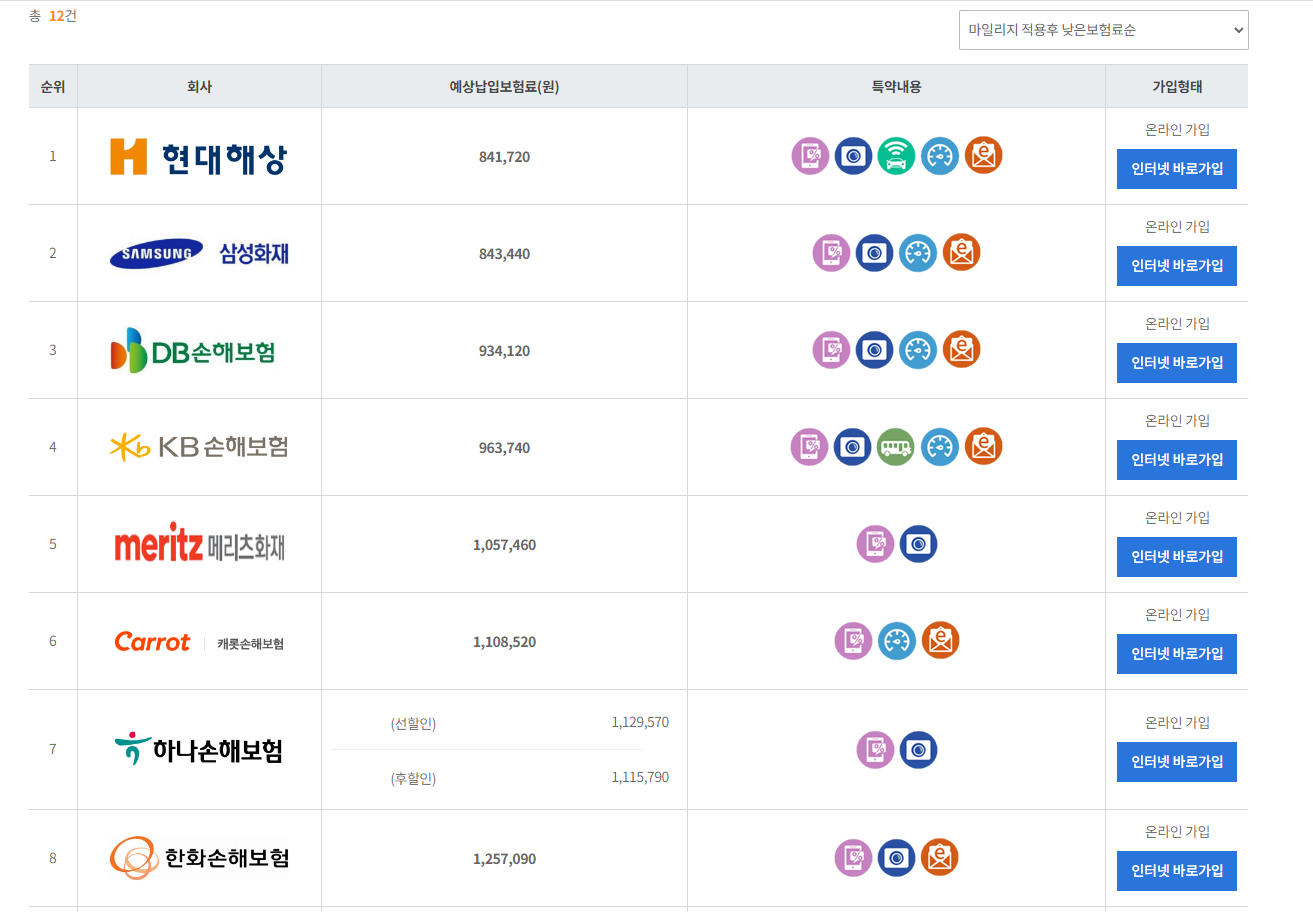Click the 순위 column header

tap(53, 86)
